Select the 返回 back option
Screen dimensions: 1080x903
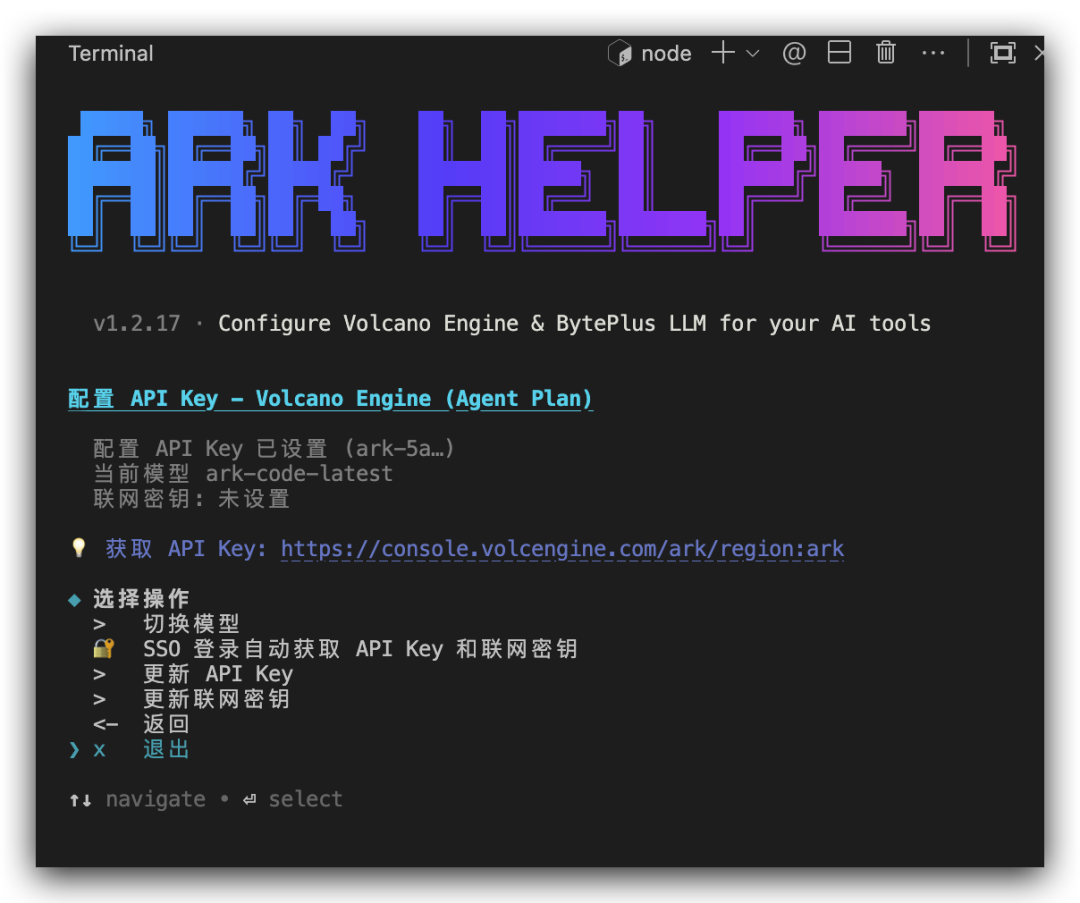coord(166,724)
